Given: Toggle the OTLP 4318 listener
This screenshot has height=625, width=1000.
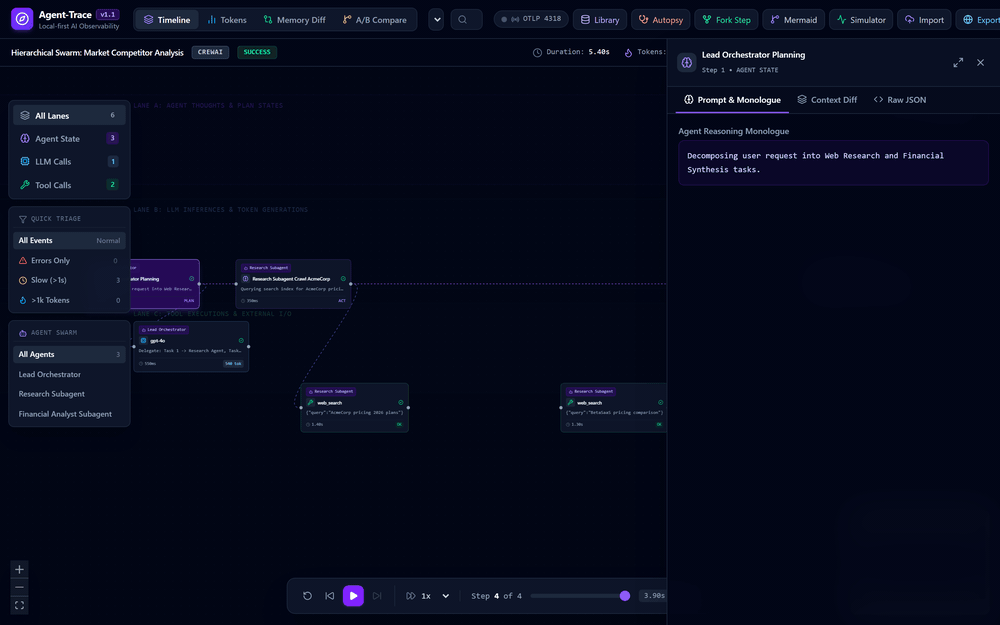Looking at the screenshot, I should pos(531,19).
